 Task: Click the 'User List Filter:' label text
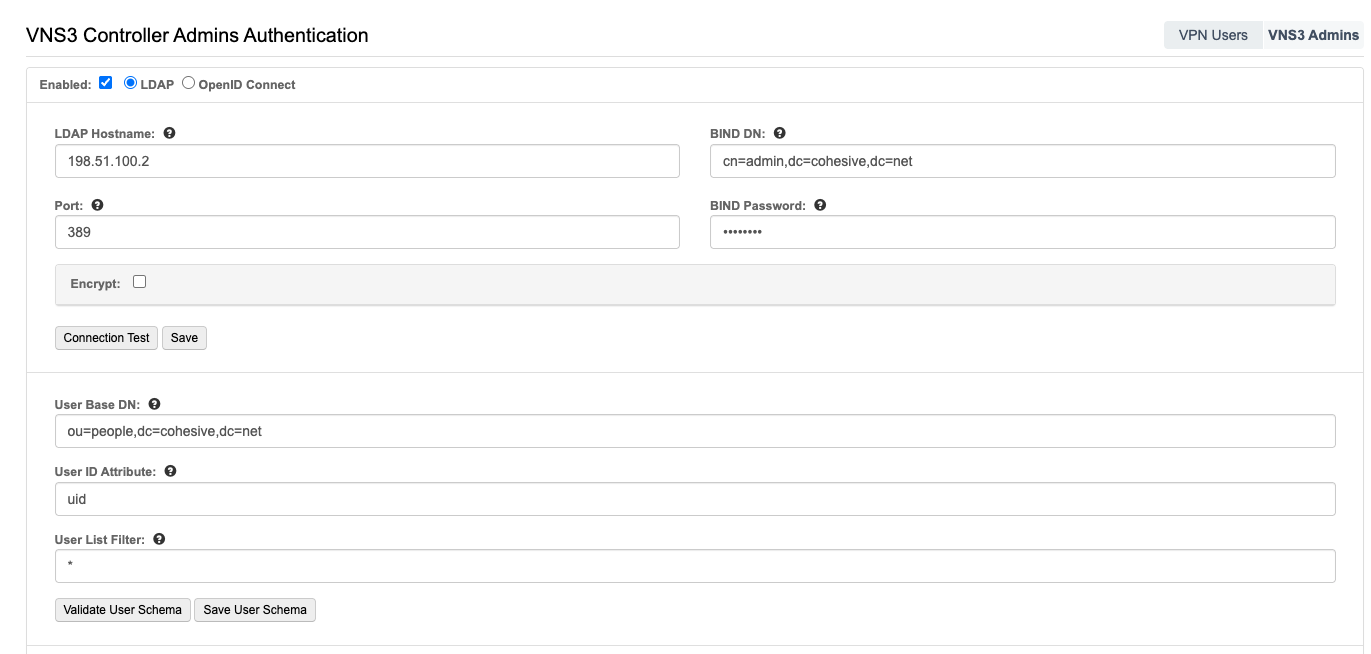(x=100, y=540)
